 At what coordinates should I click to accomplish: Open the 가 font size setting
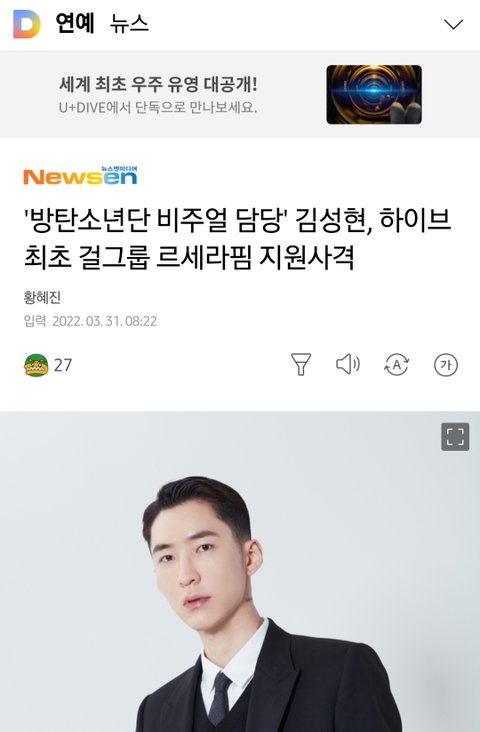(x=446, y=365)
